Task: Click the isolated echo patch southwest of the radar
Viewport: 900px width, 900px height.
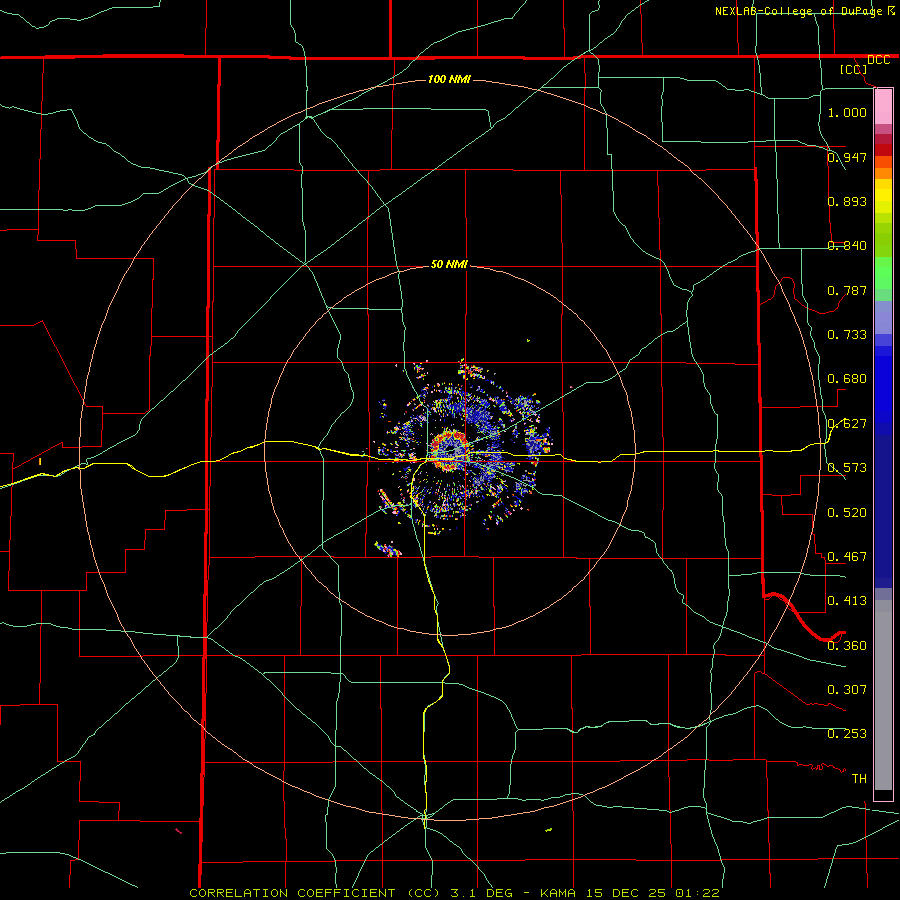Action: [x=388, y=549]
